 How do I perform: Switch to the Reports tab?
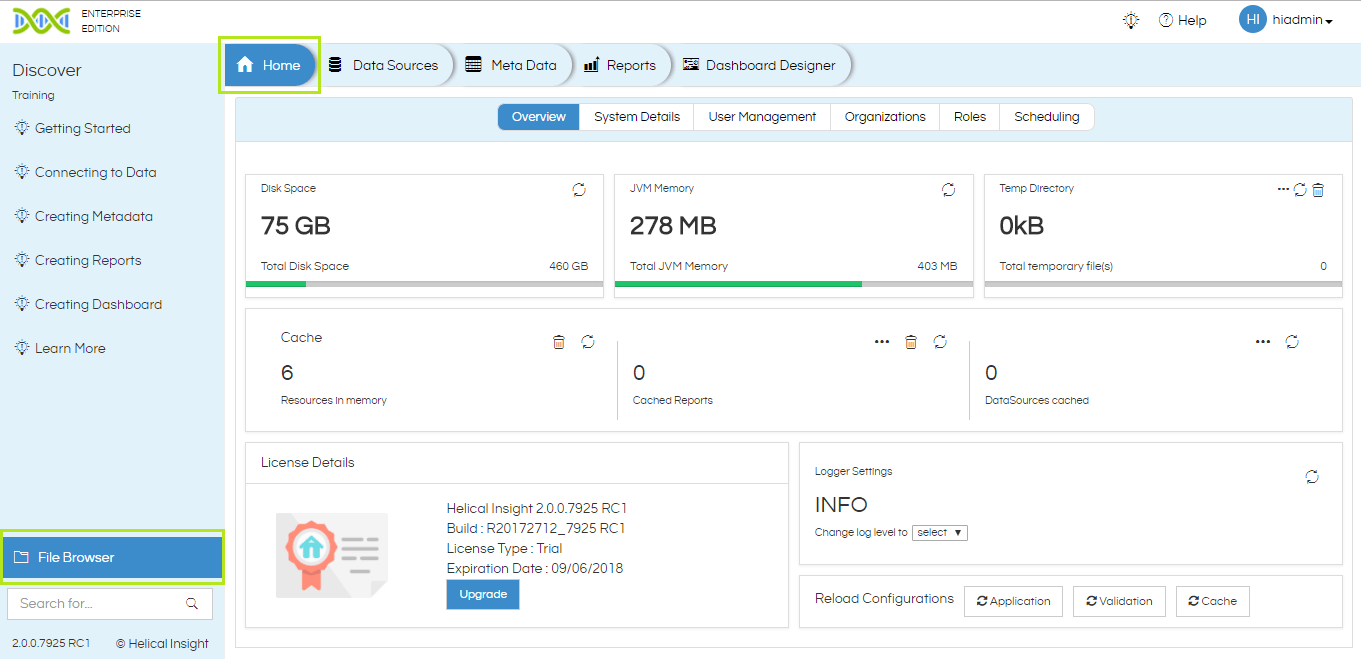[x=621, y=65]
